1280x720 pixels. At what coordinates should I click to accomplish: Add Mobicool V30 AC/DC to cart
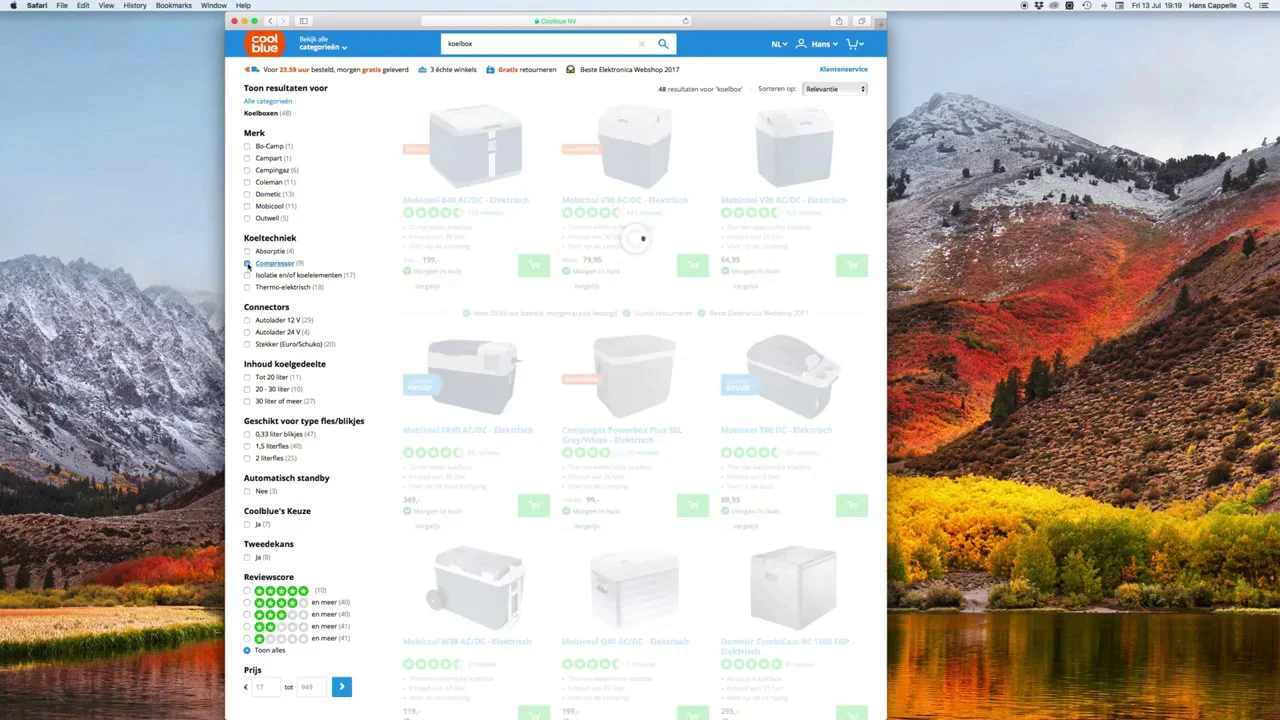coord(693,265)
